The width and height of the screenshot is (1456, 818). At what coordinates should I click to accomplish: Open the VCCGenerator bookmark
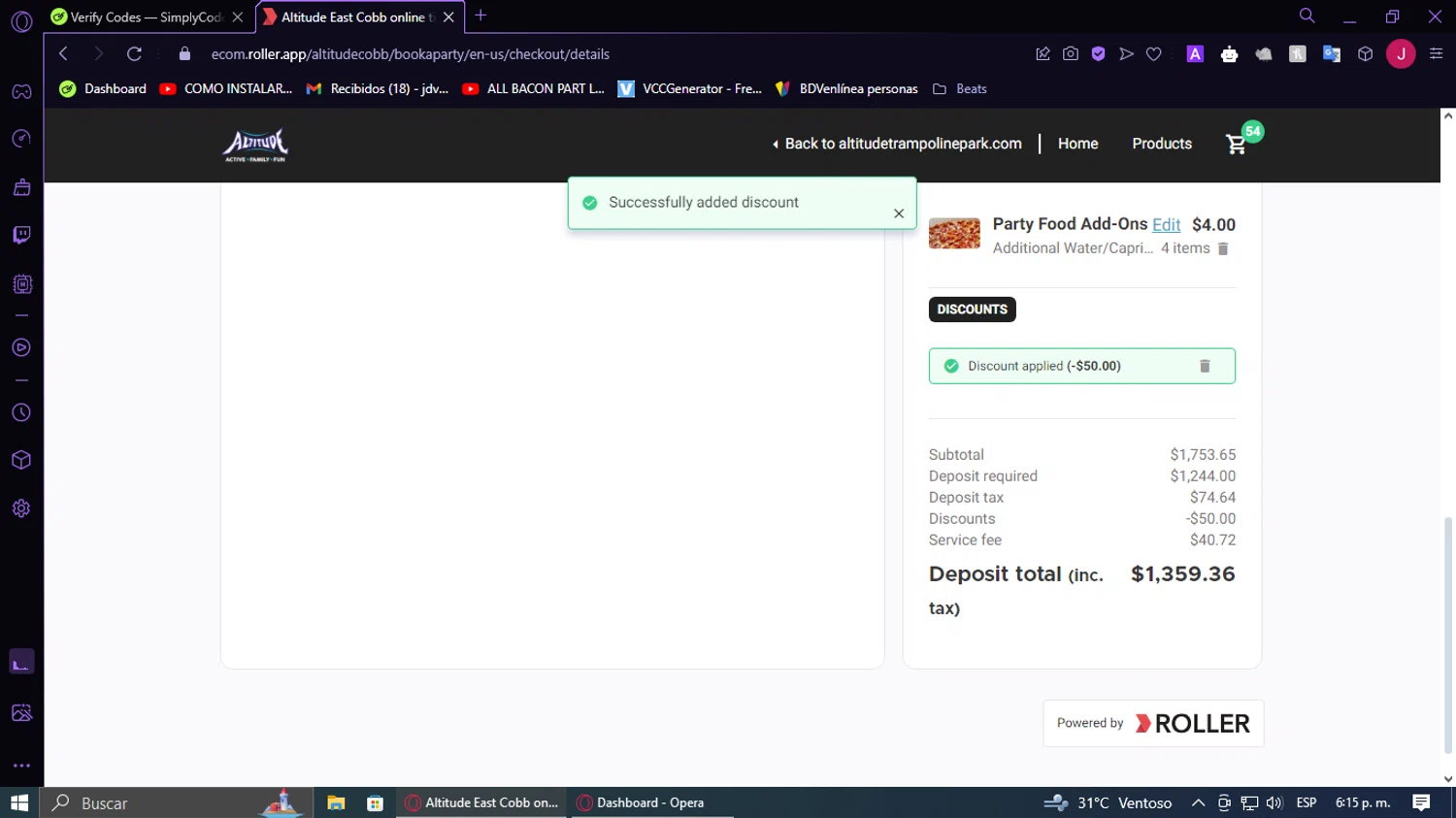click(690, 89)
